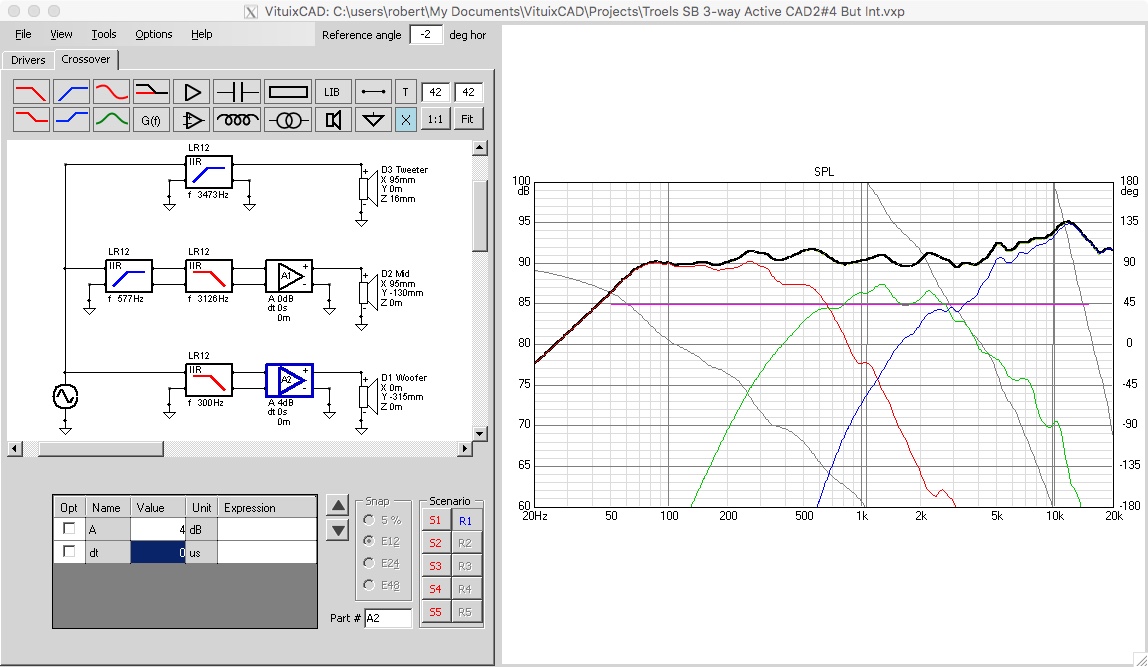Click the schematic vertical scrollbar thumb
1148x667 pixels.
[480, 215]
